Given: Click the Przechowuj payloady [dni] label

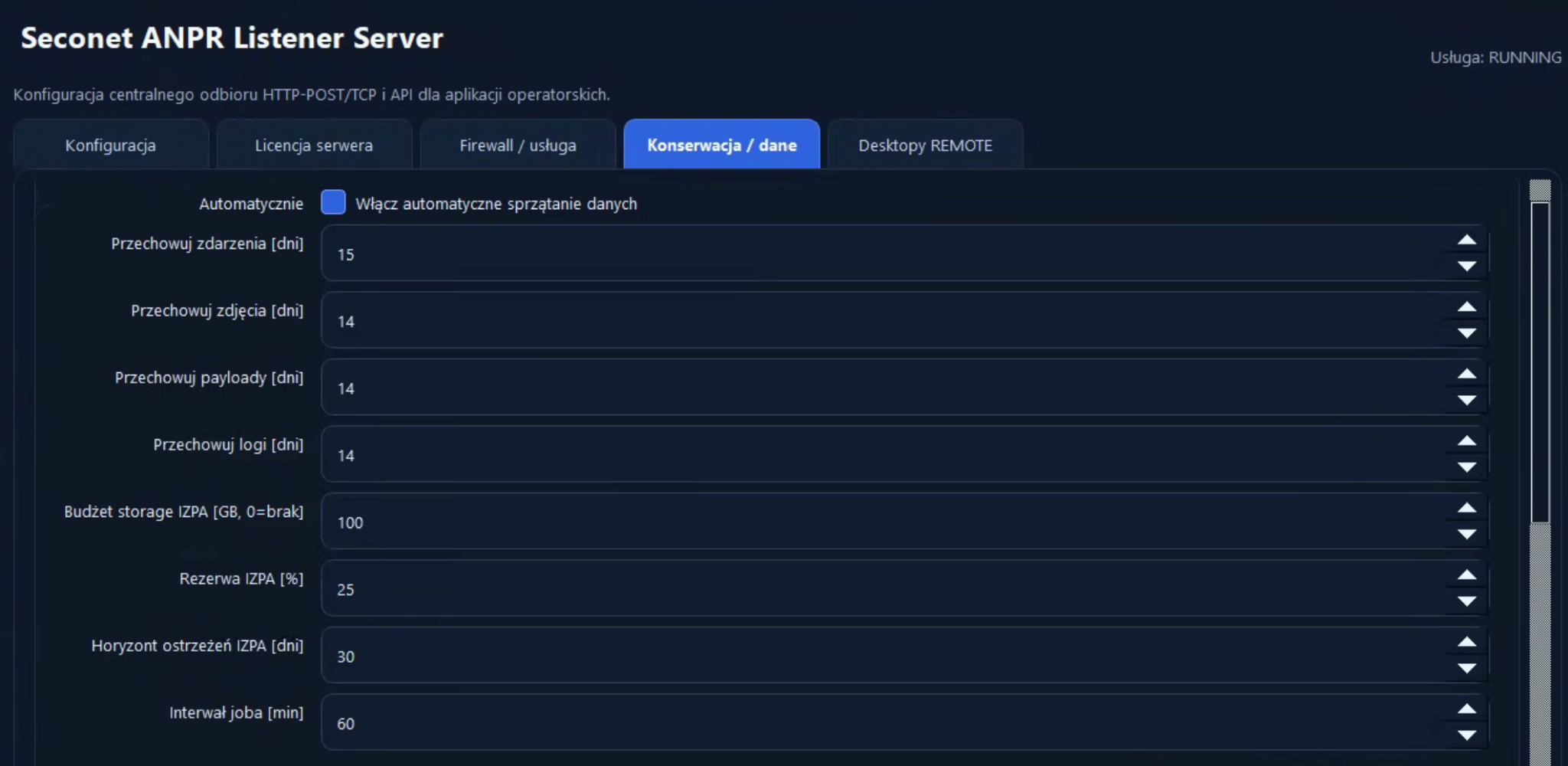Looking at the screenshot, I should click(x=209, y=378).
